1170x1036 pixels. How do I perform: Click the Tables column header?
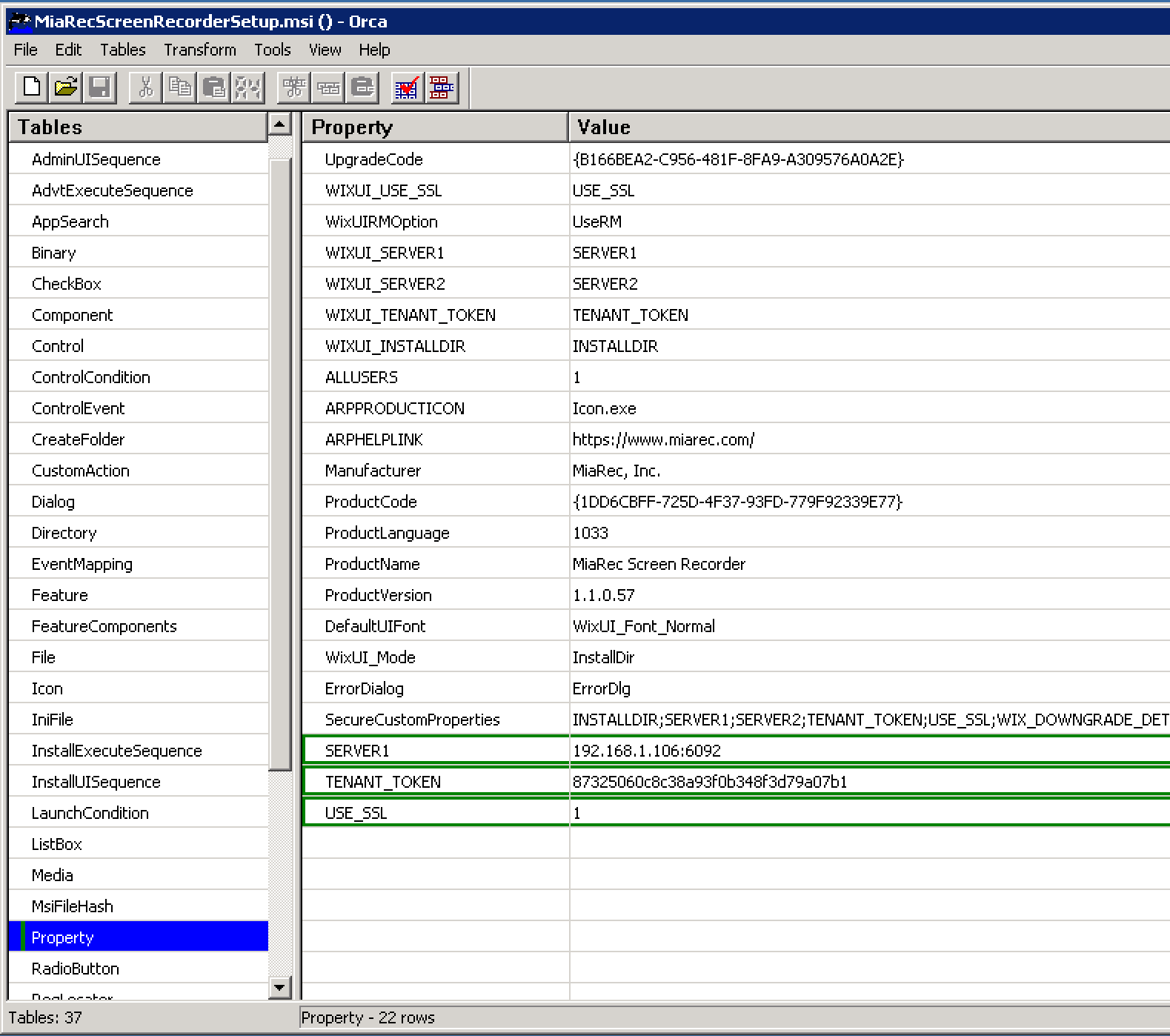(138, 127)
